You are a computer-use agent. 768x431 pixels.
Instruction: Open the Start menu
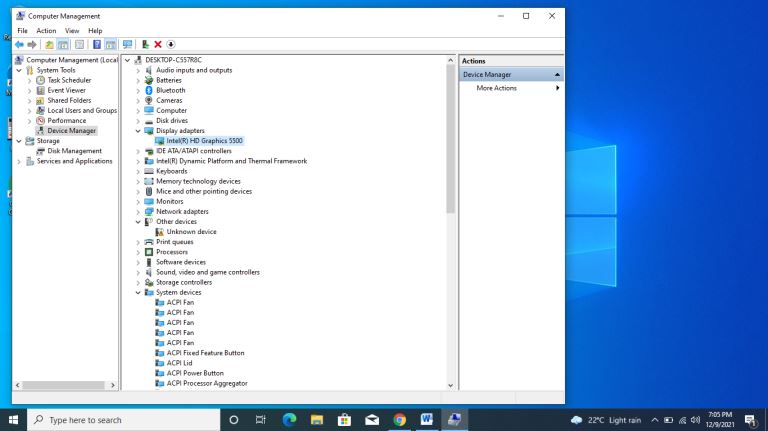click(13, 420)
